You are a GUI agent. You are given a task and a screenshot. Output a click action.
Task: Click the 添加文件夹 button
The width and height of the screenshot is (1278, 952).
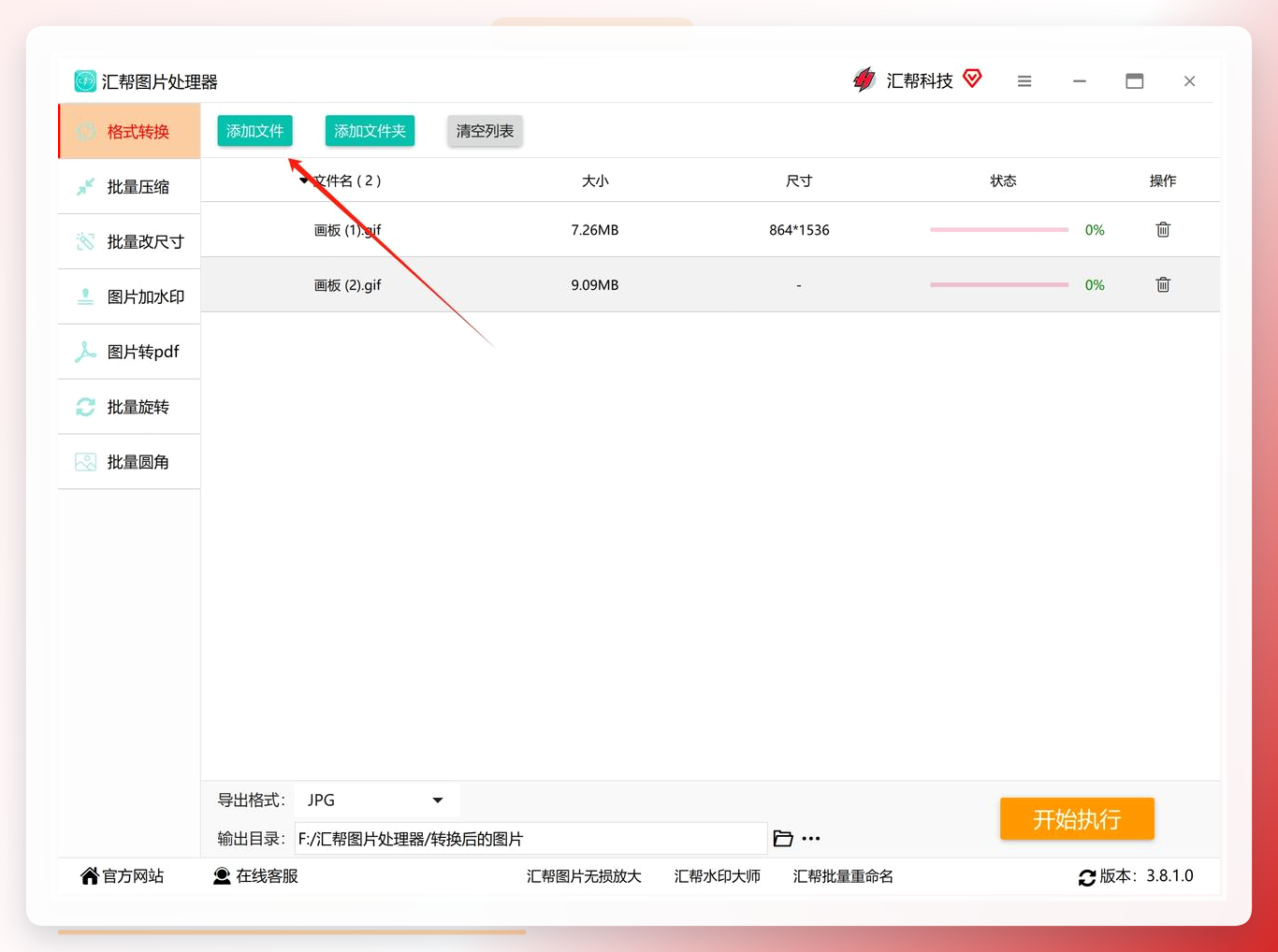point(370,131)
